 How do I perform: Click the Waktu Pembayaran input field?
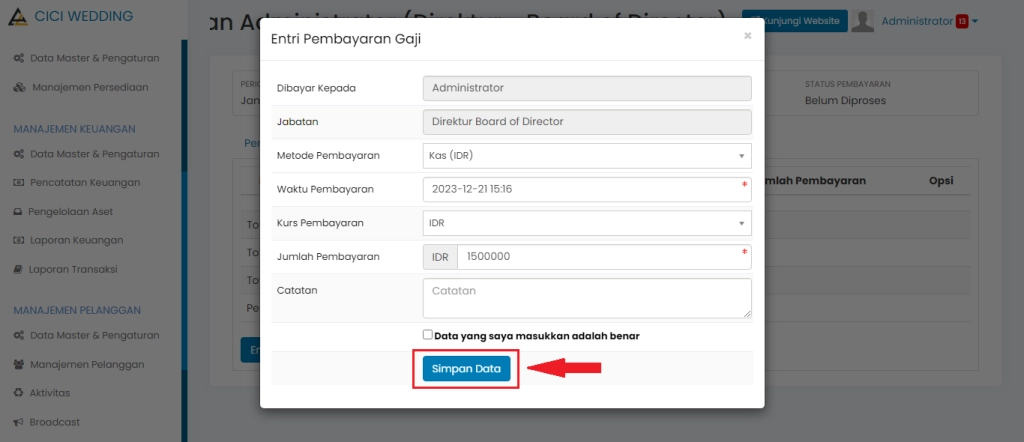[587, 189]
